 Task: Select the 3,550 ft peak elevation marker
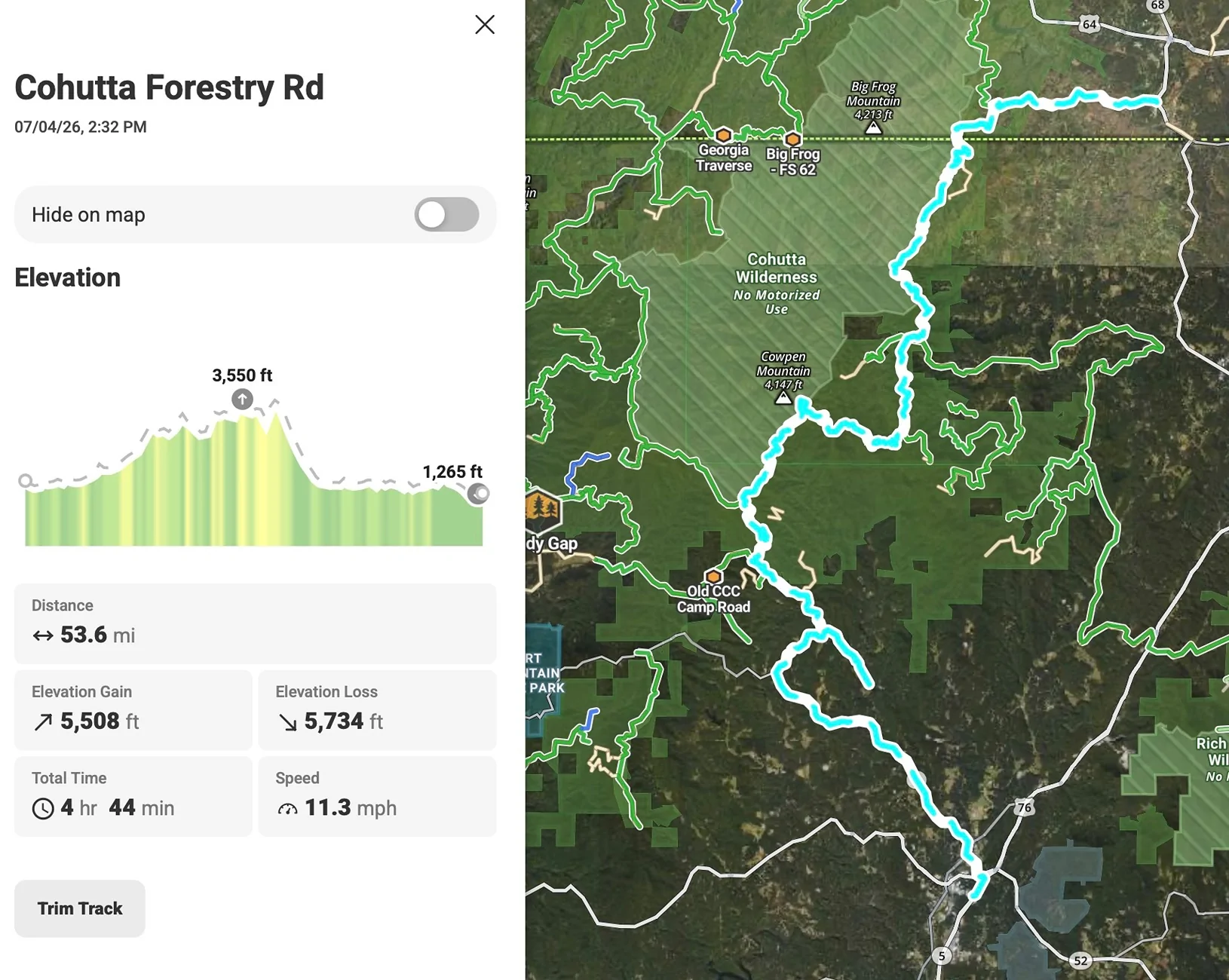(242, 399)
